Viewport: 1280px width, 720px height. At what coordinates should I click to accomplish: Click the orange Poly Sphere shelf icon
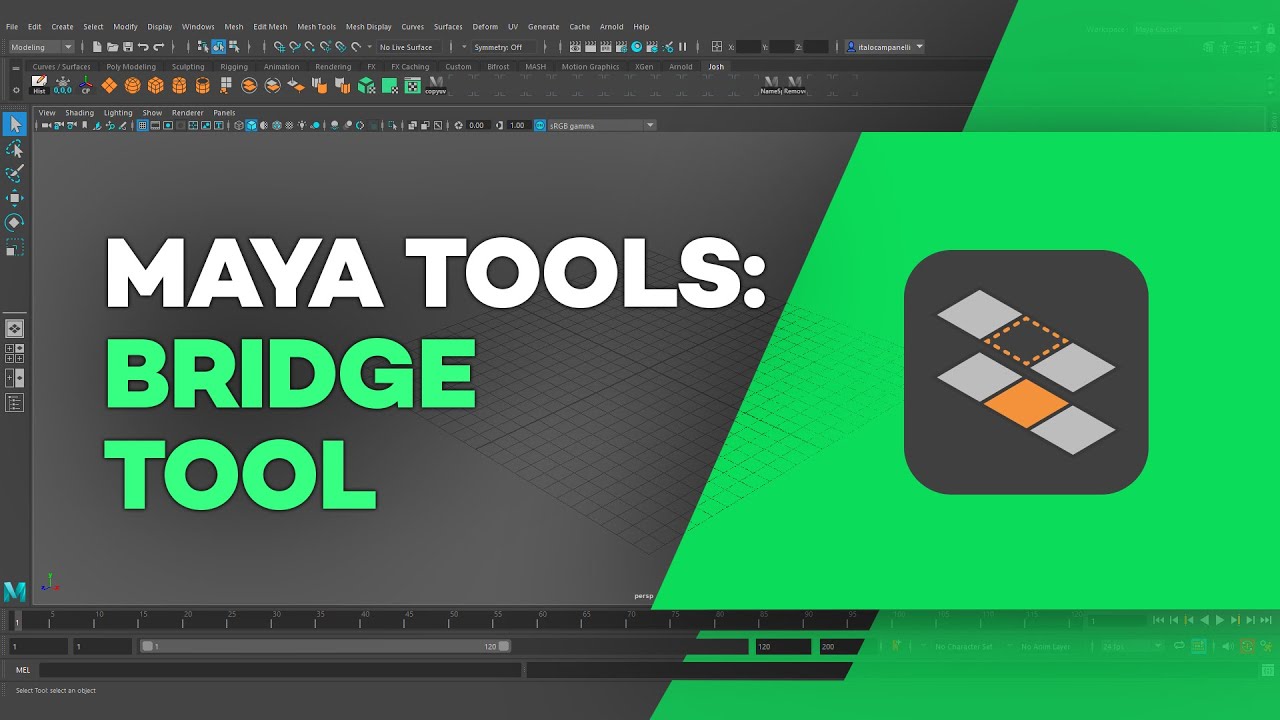132,85
